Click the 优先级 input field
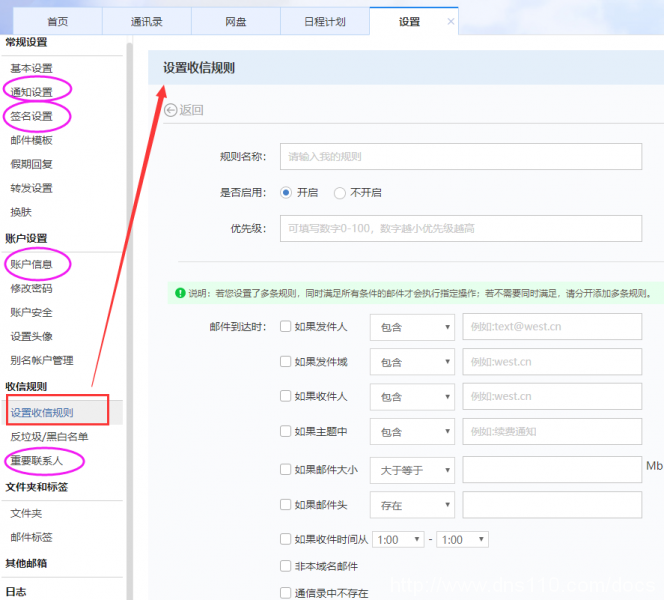664x600 pixels. [x=461, y=229]
